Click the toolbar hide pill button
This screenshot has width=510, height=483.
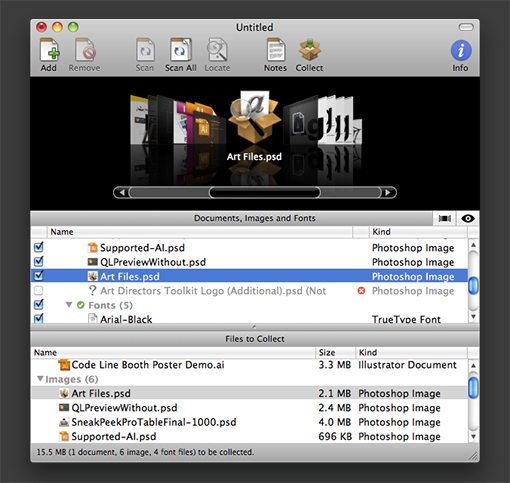click(466, 27)
